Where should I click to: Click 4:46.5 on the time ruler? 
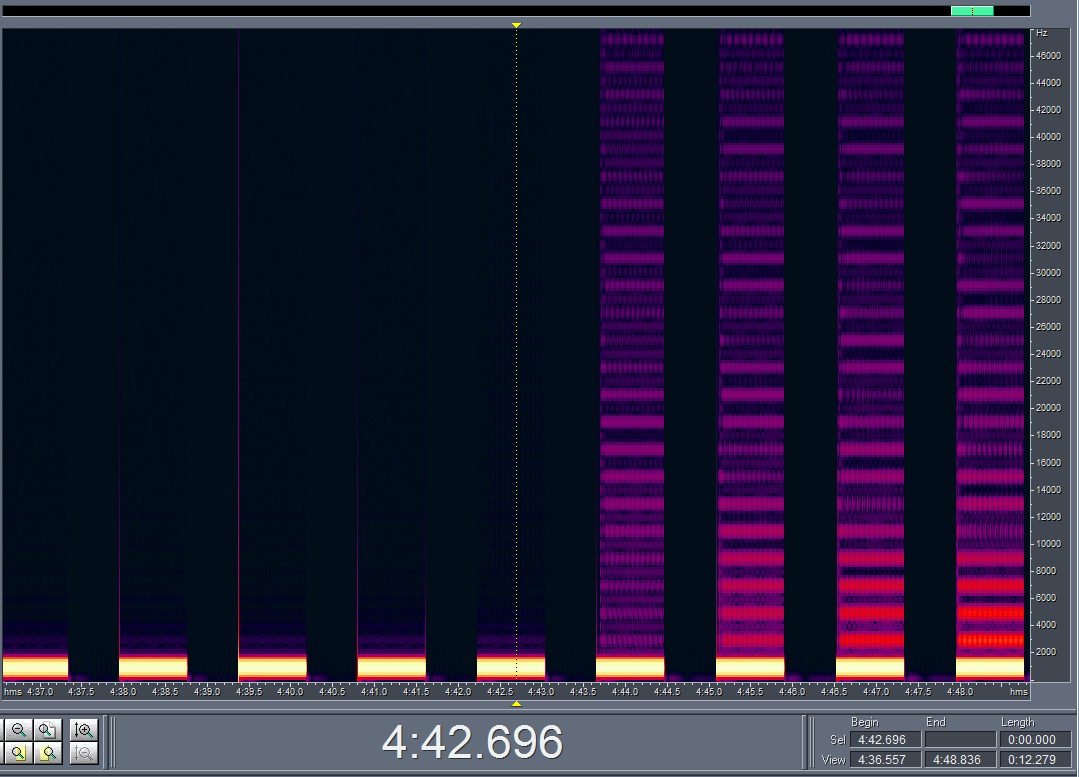tap(834, 692)
